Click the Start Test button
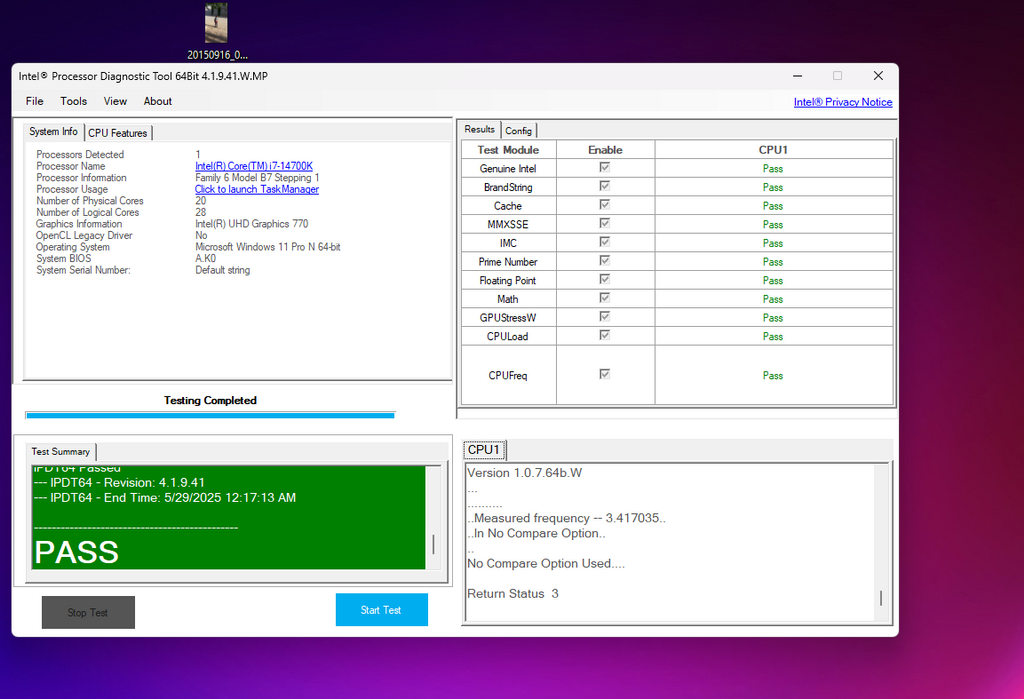1024x699 pixels. pyautogui.click(x=382, y=610)
